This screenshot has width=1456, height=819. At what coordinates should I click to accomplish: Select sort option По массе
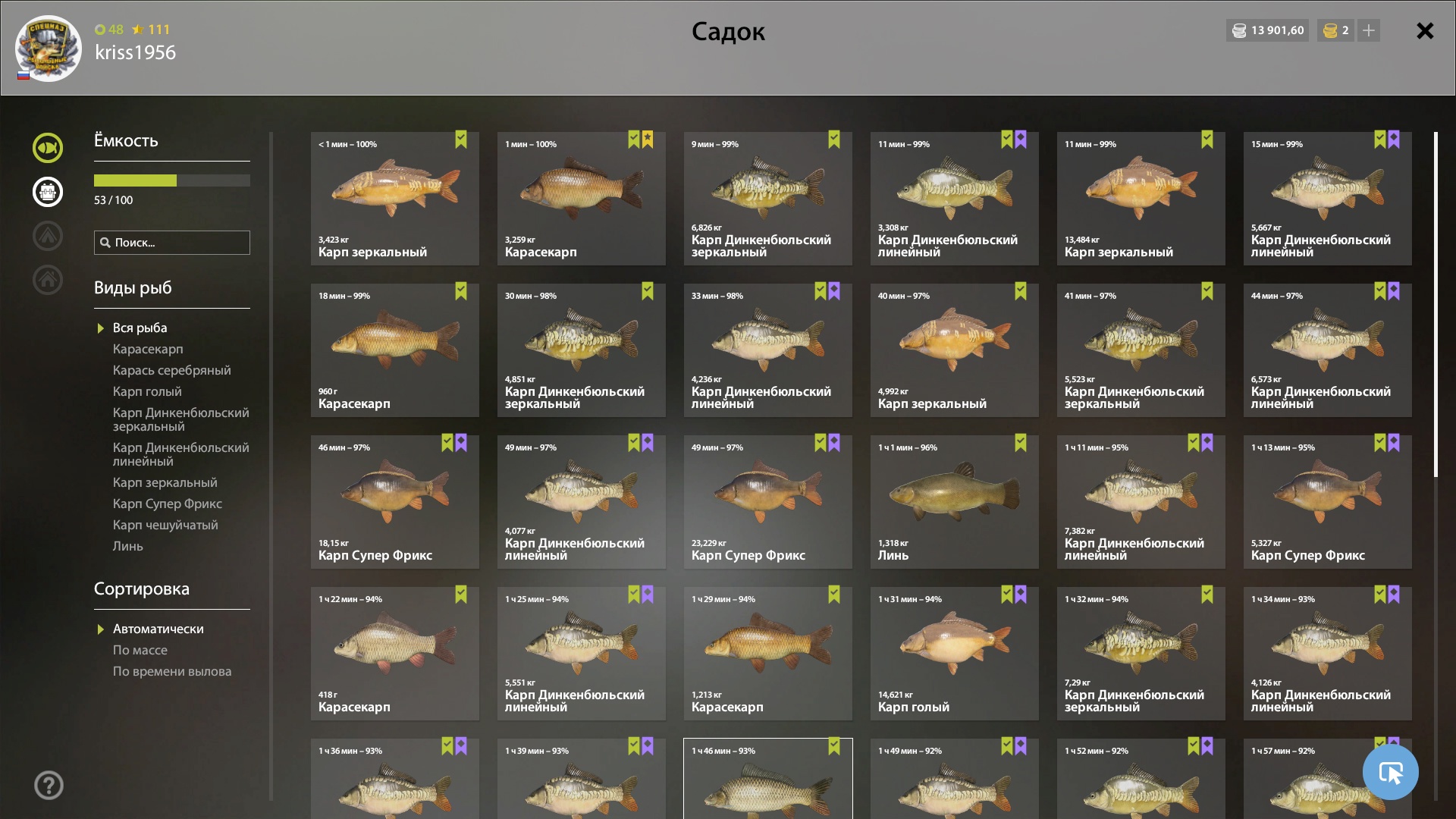140,650
